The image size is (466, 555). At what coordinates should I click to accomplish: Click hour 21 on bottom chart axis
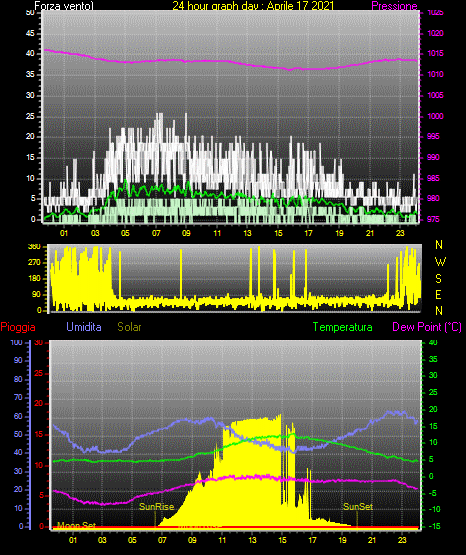[x=372, y=540]
